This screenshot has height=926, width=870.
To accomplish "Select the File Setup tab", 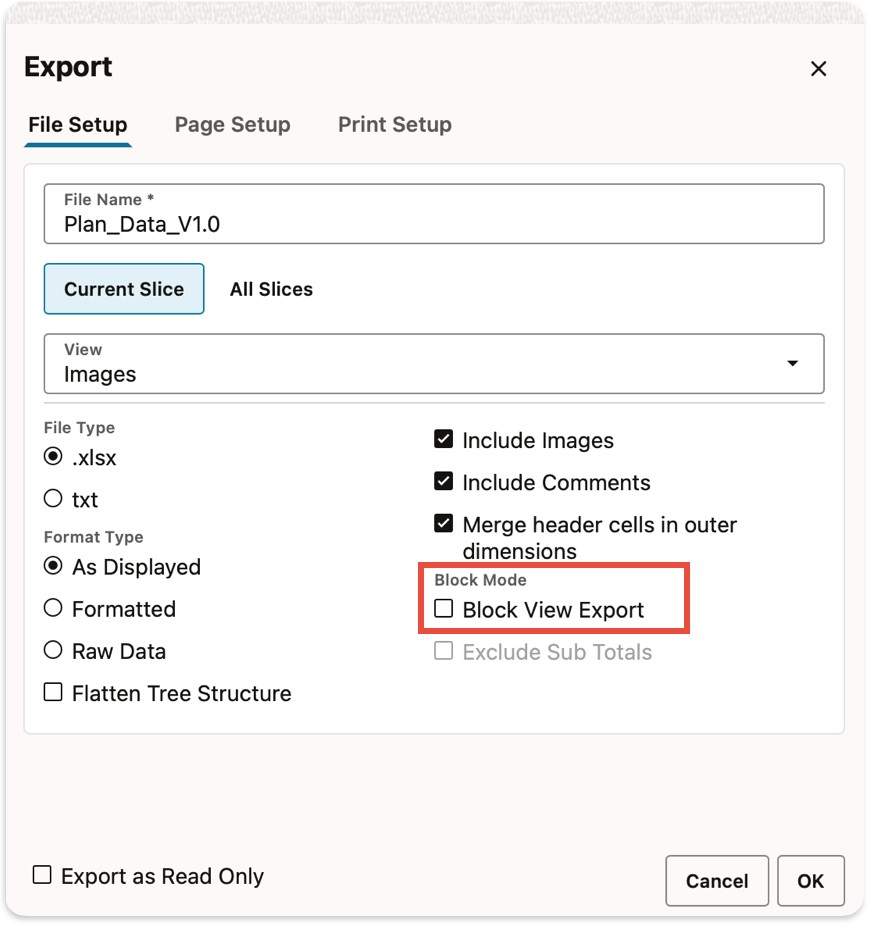I will 77,125.
